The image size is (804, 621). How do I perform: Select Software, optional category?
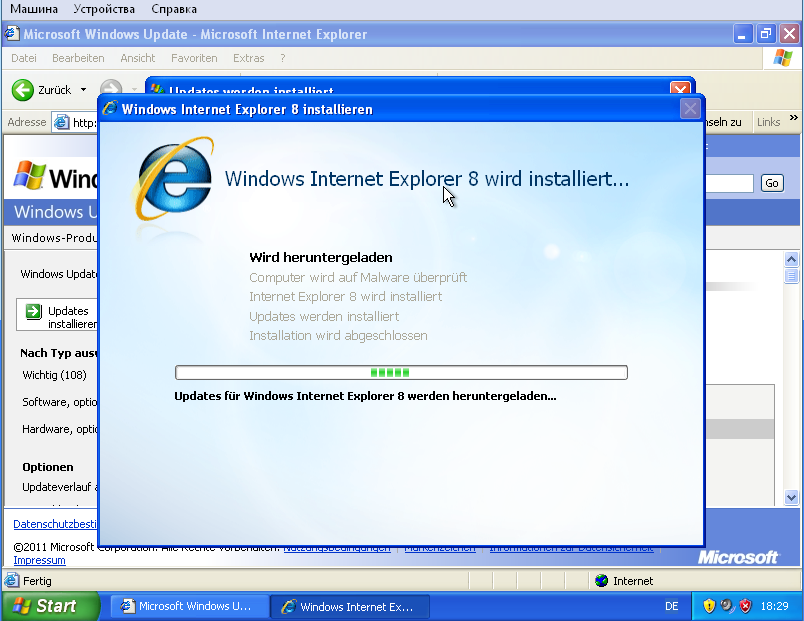tap(59, 402)
